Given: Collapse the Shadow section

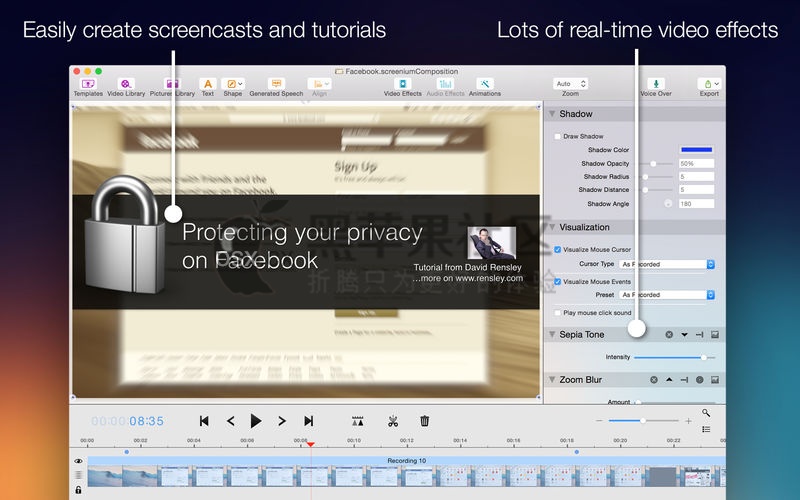Looking at the screenshot, I should tap(552, 114).
